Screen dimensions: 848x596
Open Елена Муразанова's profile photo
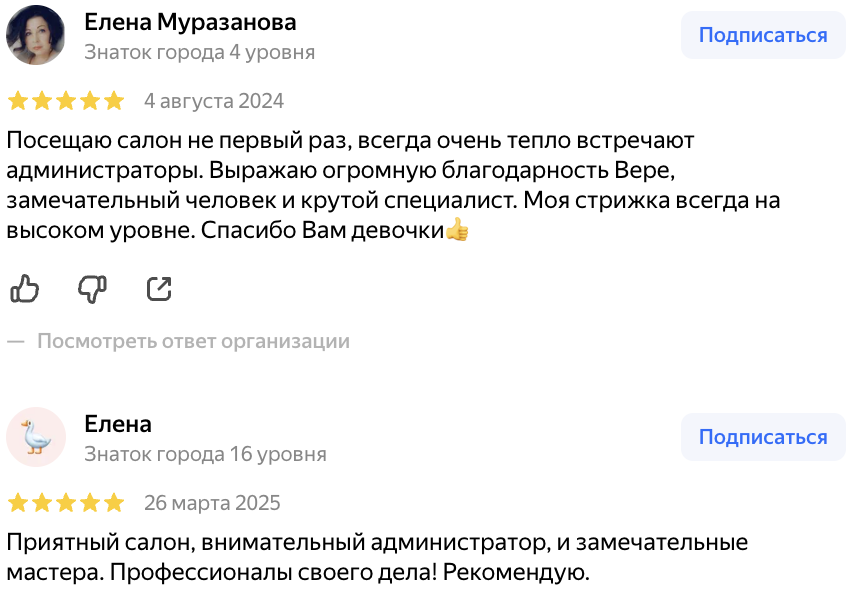coord(36,36)
